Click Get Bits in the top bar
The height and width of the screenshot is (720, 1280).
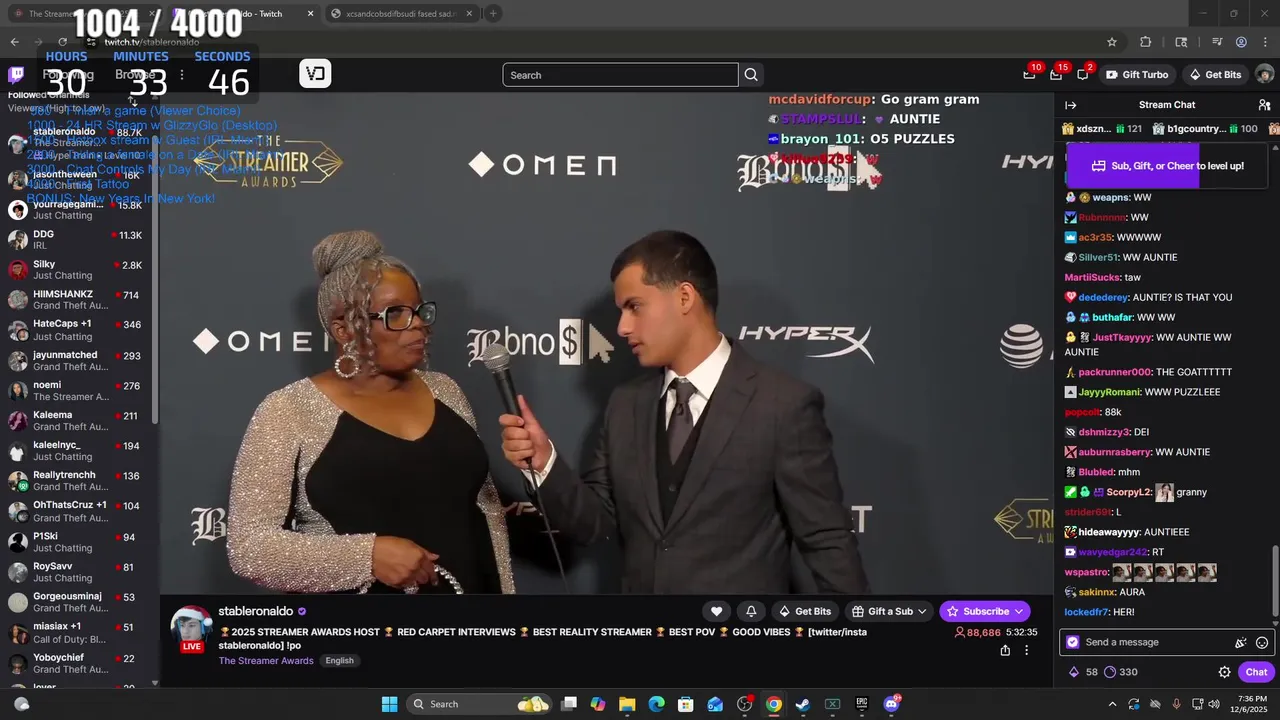tap(1215, 75)
